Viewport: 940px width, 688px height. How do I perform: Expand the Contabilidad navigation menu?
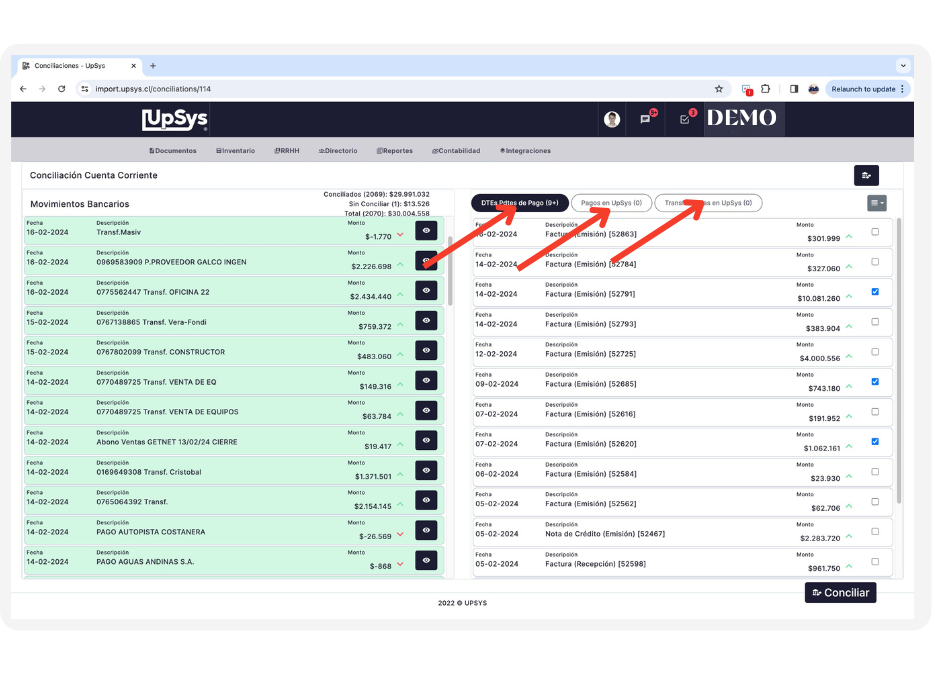(x=456, y=151)
